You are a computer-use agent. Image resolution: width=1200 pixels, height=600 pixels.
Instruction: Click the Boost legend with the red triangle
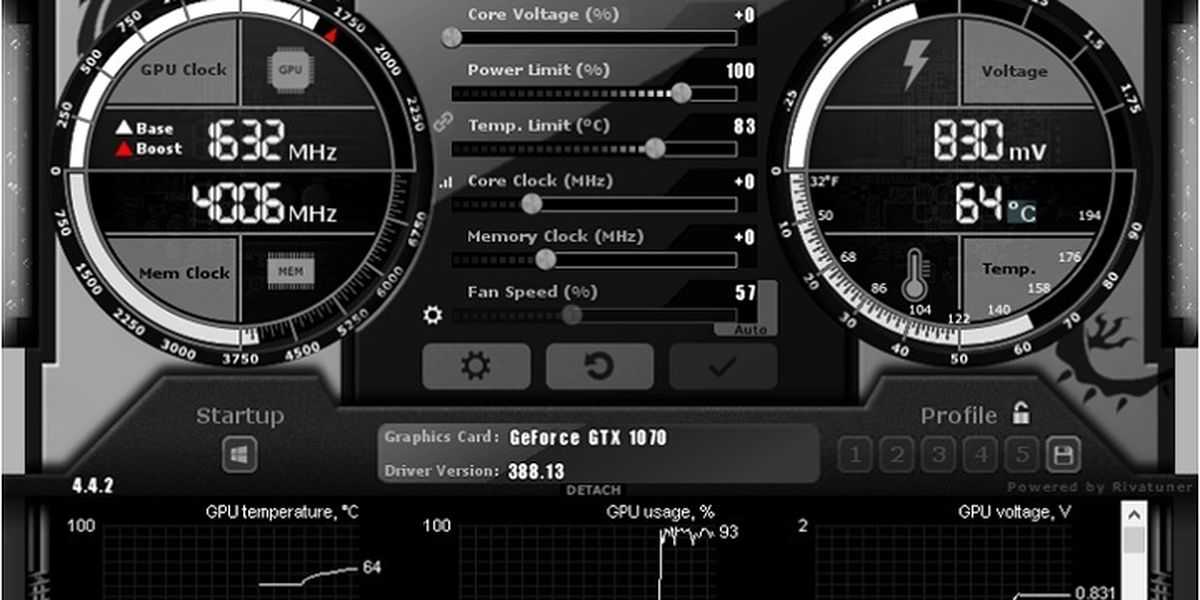(x=149, y=148)
